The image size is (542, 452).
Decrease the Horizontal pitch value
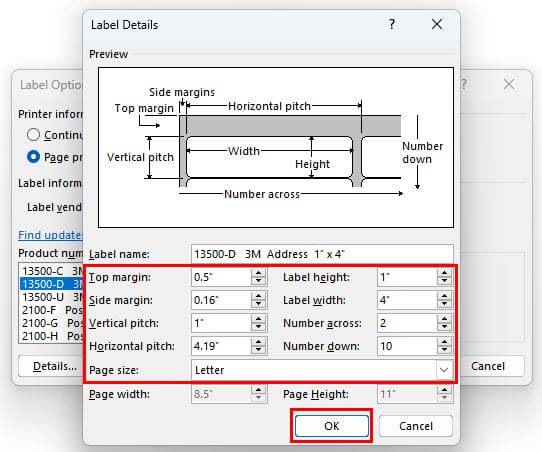(258, 350)
